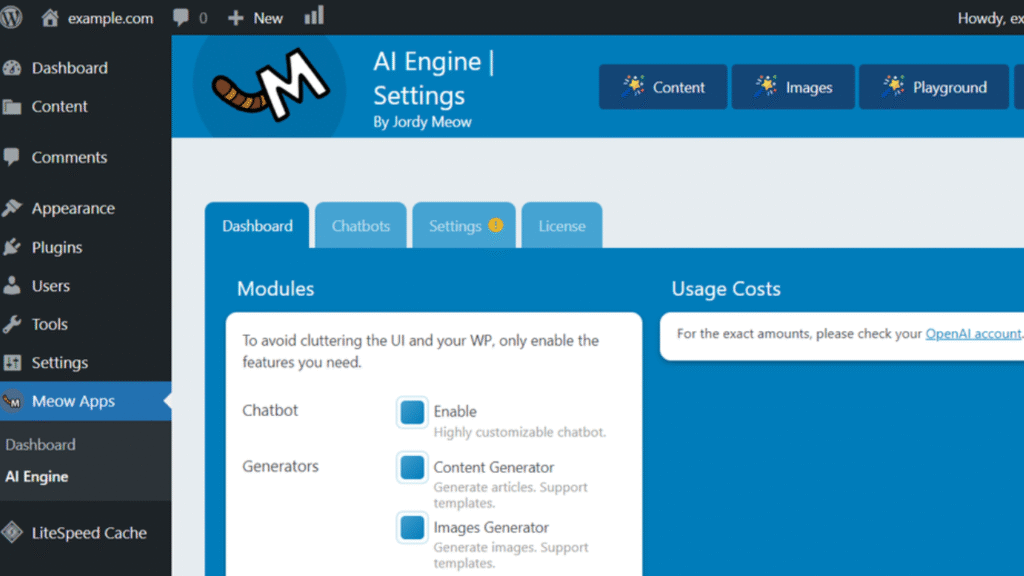This screenshot has width=1024, height=576.
Task: Open the Howdy user account menu
Action: point(990,18)
